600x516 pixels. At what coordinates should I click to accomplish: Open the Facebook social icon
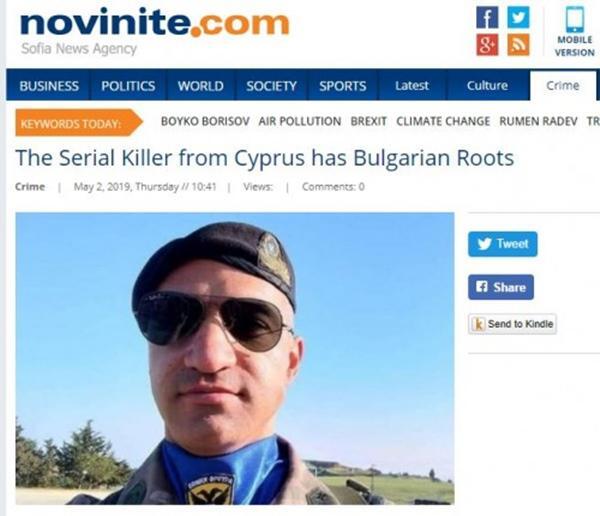pos(487,18)
